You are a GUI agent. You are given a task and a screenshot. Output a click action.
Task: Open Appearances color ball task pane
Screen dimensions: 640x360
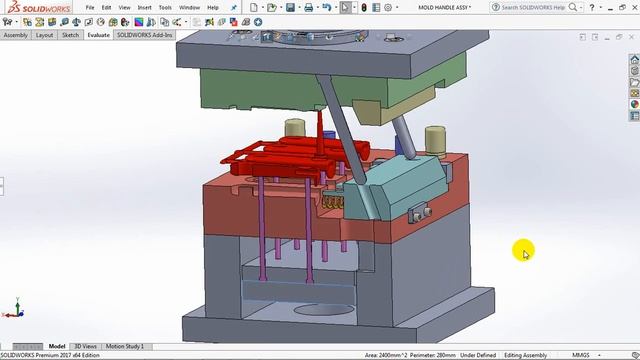click(x=635, y=104)
